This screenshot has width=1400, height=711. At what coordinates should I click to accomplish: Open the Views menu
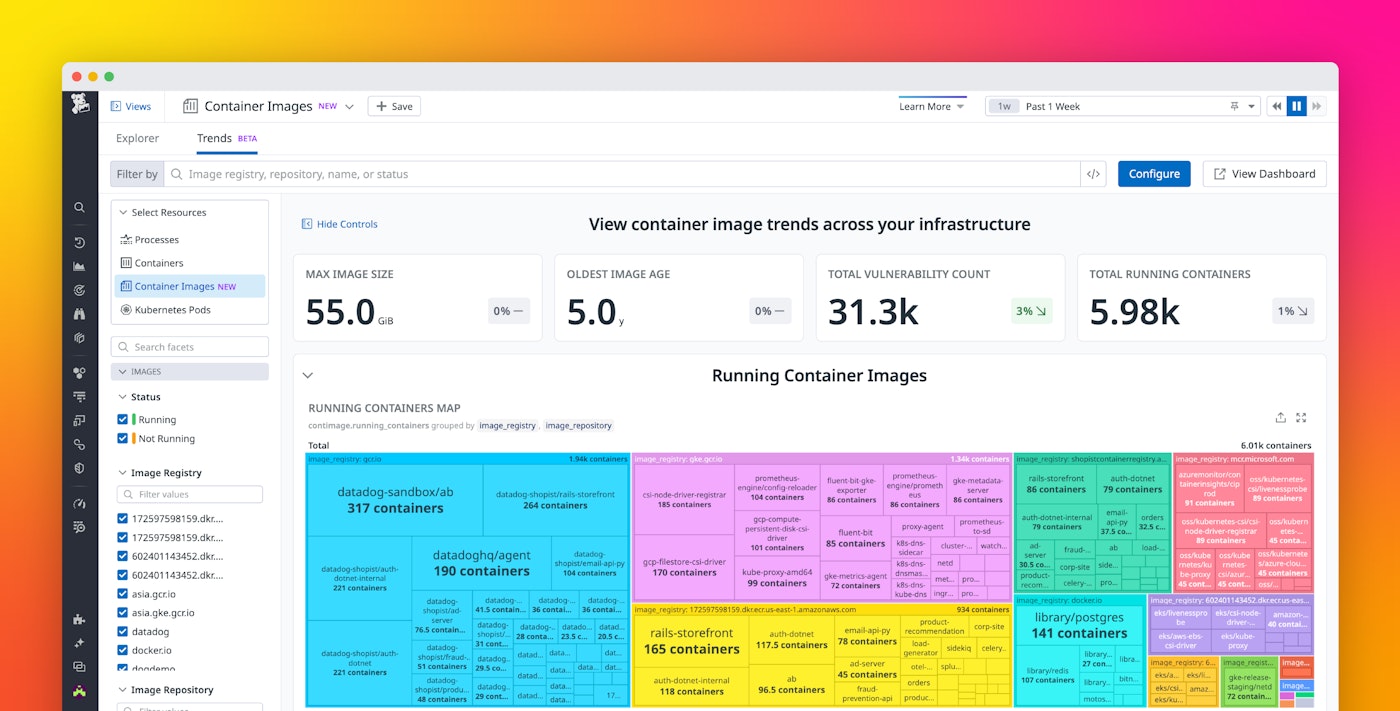pos(131,105)
